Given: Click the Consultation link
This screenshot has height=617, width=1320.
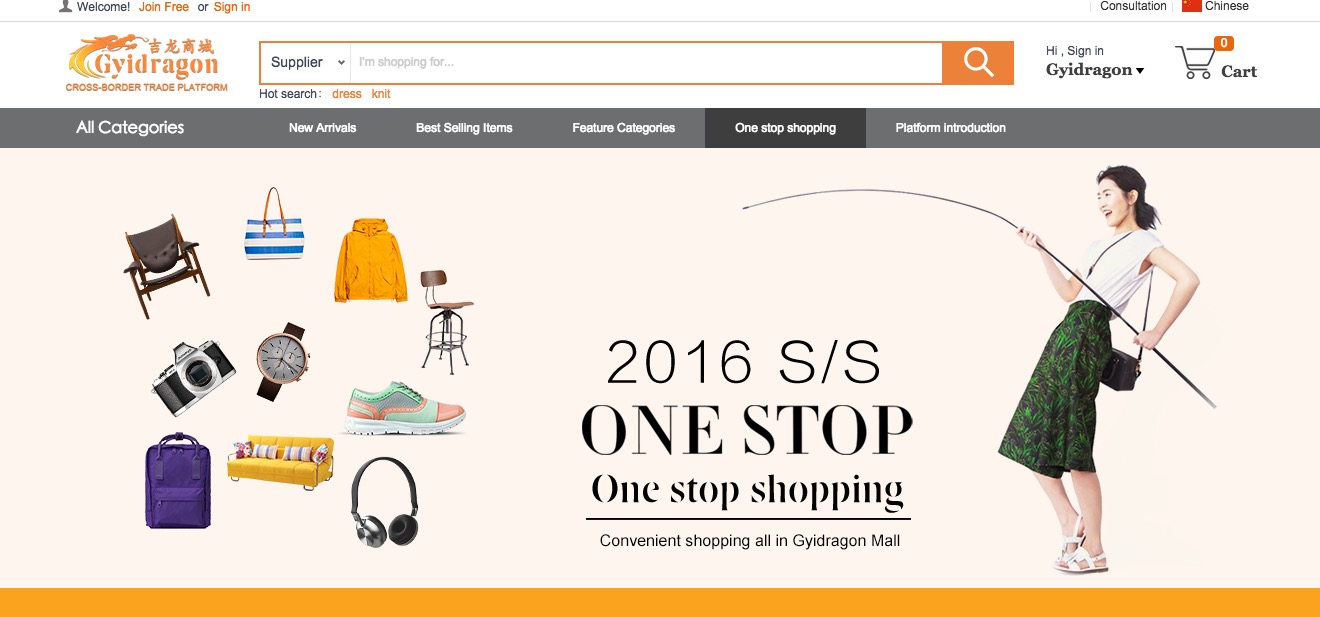Looking at the screenshot, I should click(x=1133, y=6).
